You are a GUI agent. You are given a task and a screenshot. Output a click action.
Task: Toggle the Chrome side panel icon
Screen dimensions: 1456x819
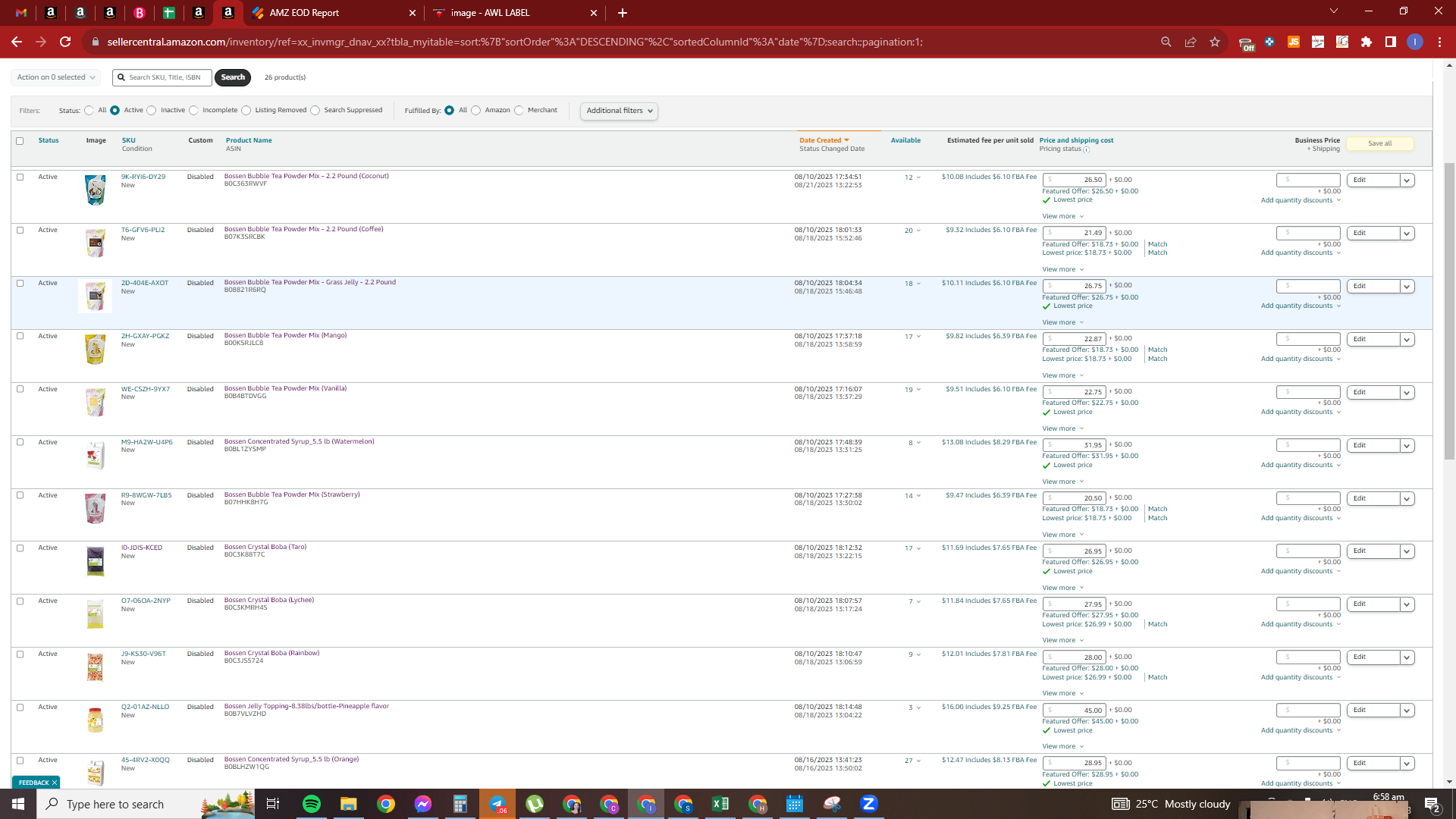tap(1391, 42)
